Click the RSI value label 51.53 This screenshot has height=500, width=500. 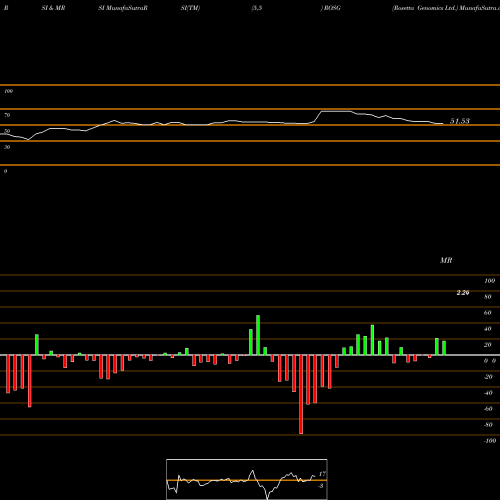click(x=460, y=121)
